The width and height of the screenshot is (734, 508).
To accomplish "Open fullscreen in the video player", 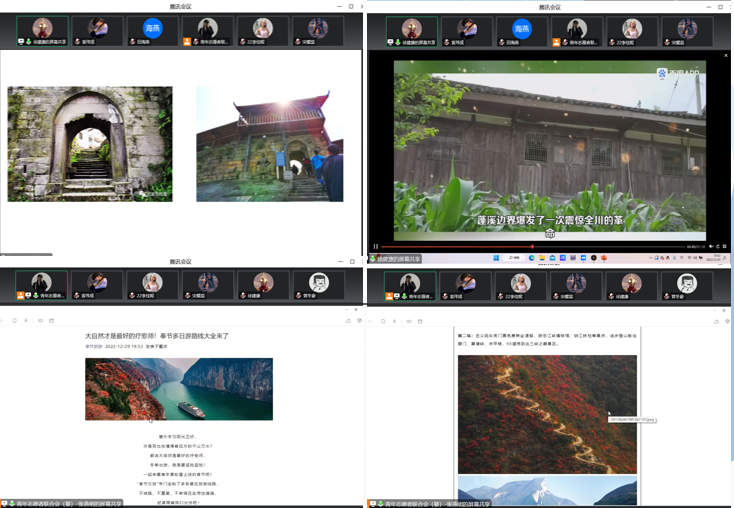I will 724,246.
